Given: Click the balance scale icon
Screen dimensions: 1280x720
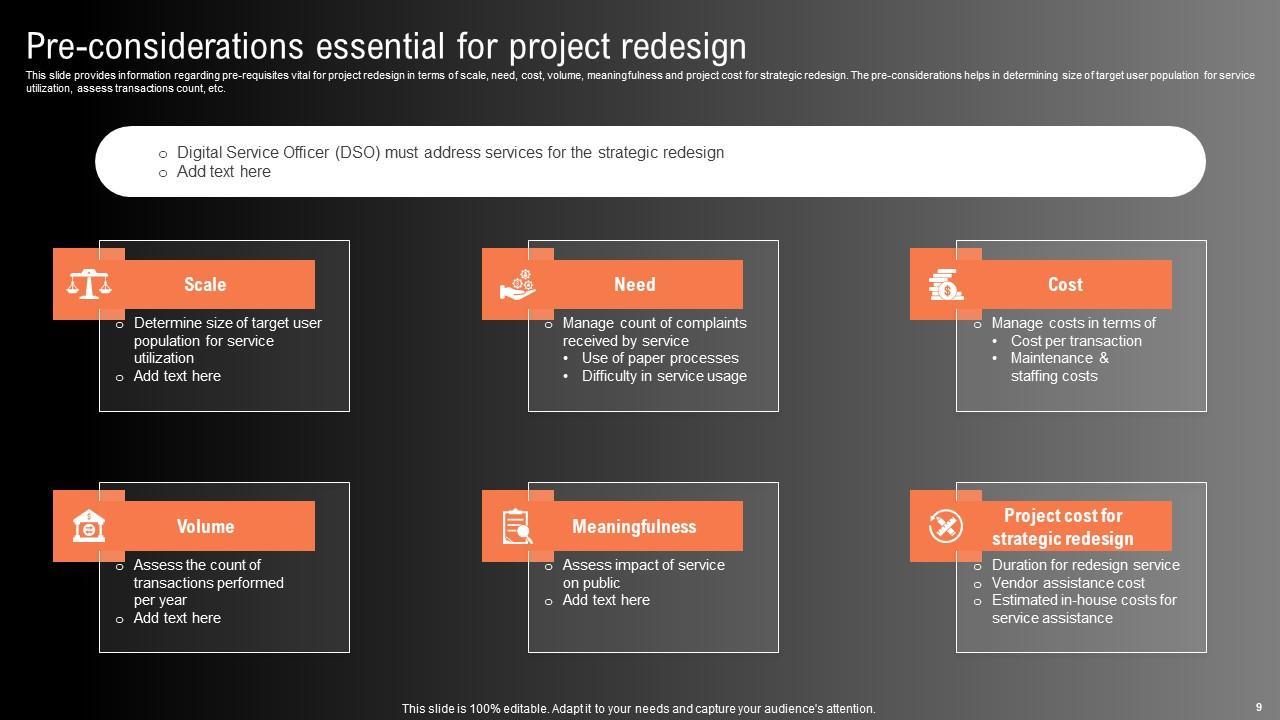Looking at the screenshot, I should [x=89, y=284].
